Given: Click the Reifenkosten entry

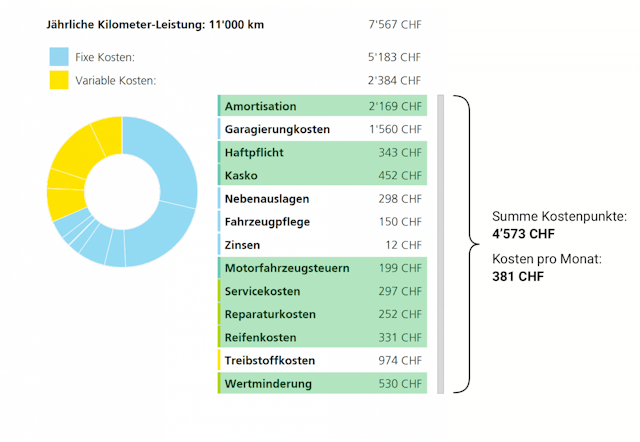Looking at the screenshot, I should [322, 337].
